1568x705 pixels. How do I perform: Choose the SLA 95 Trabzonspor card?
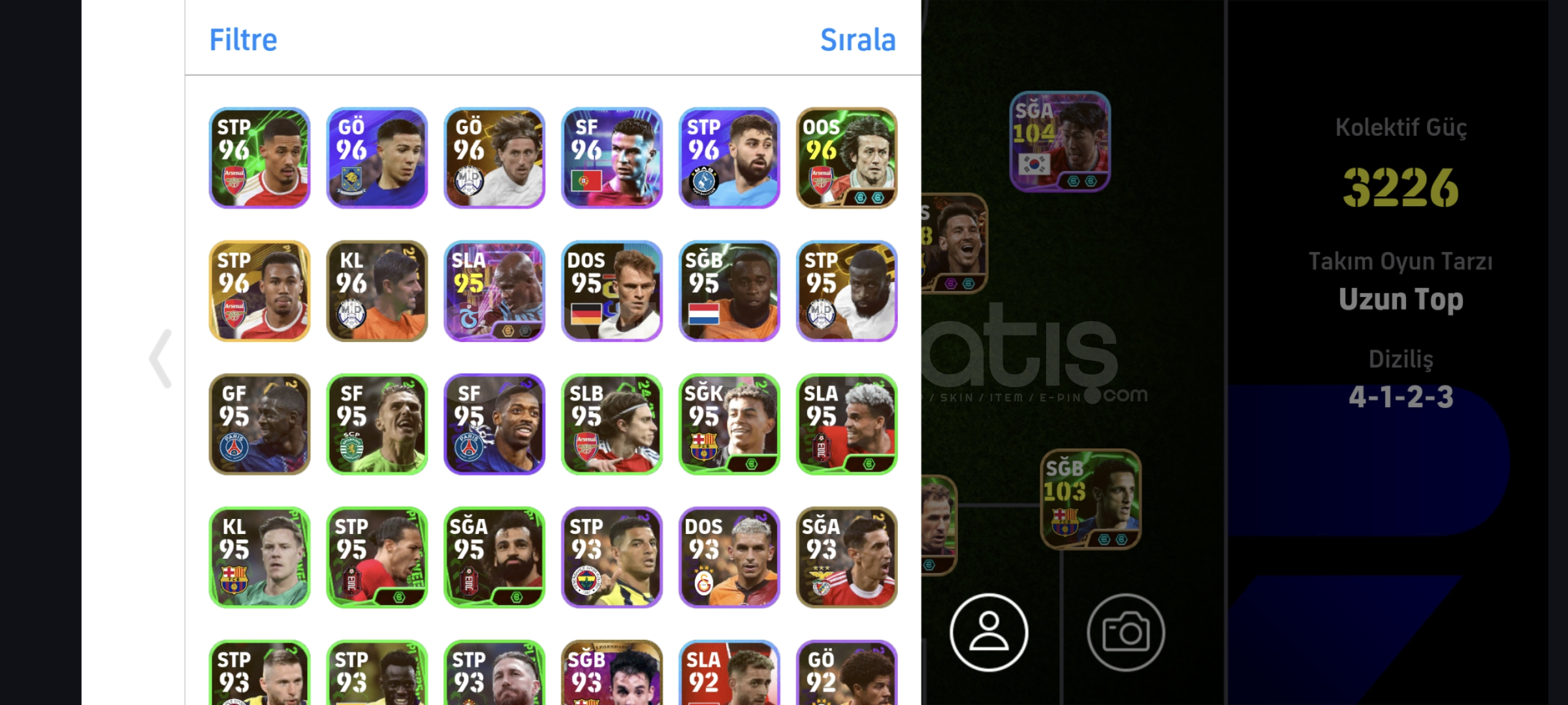click(494, 291)
